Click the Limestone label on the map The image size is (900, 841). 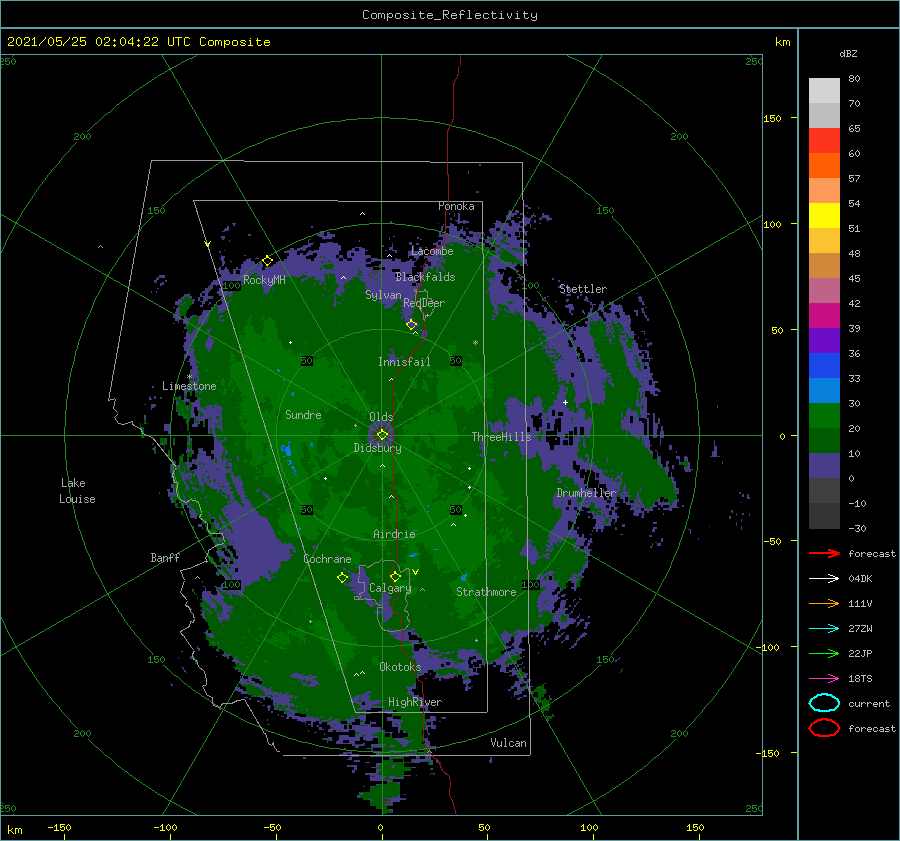[x=189, y=386]
